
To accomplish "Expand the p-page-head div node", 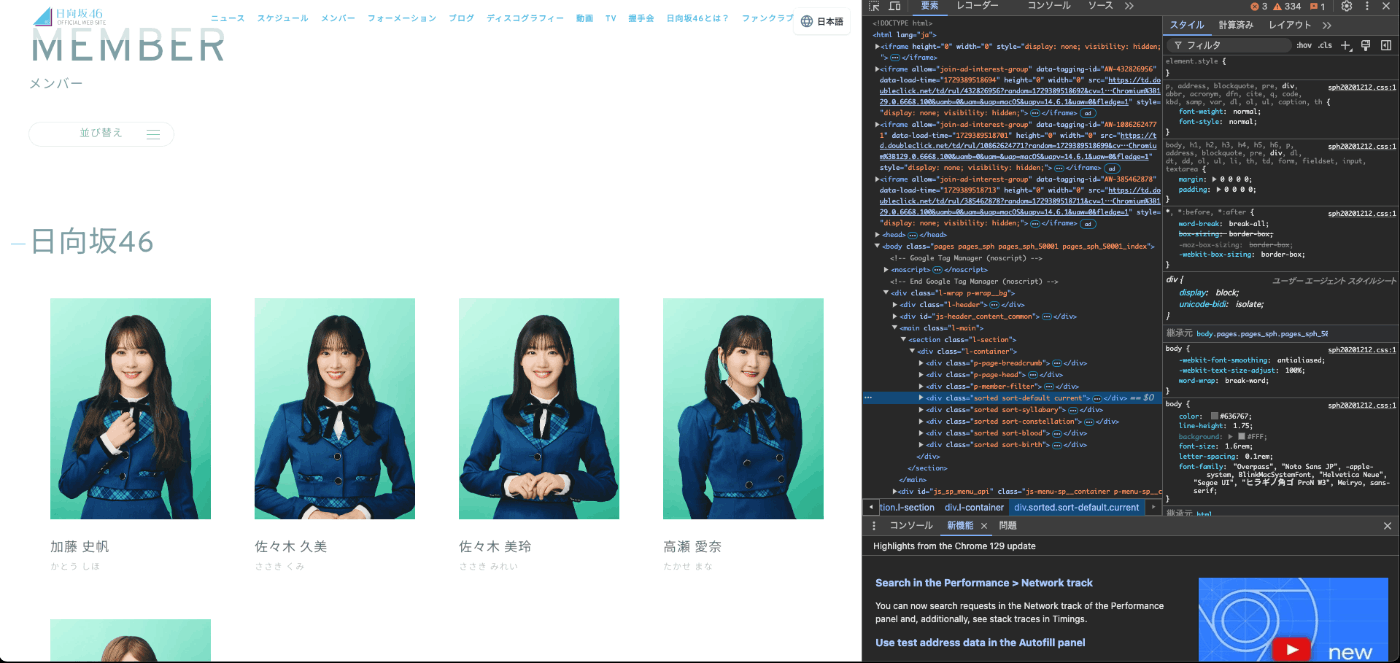I will click(921, 374).
